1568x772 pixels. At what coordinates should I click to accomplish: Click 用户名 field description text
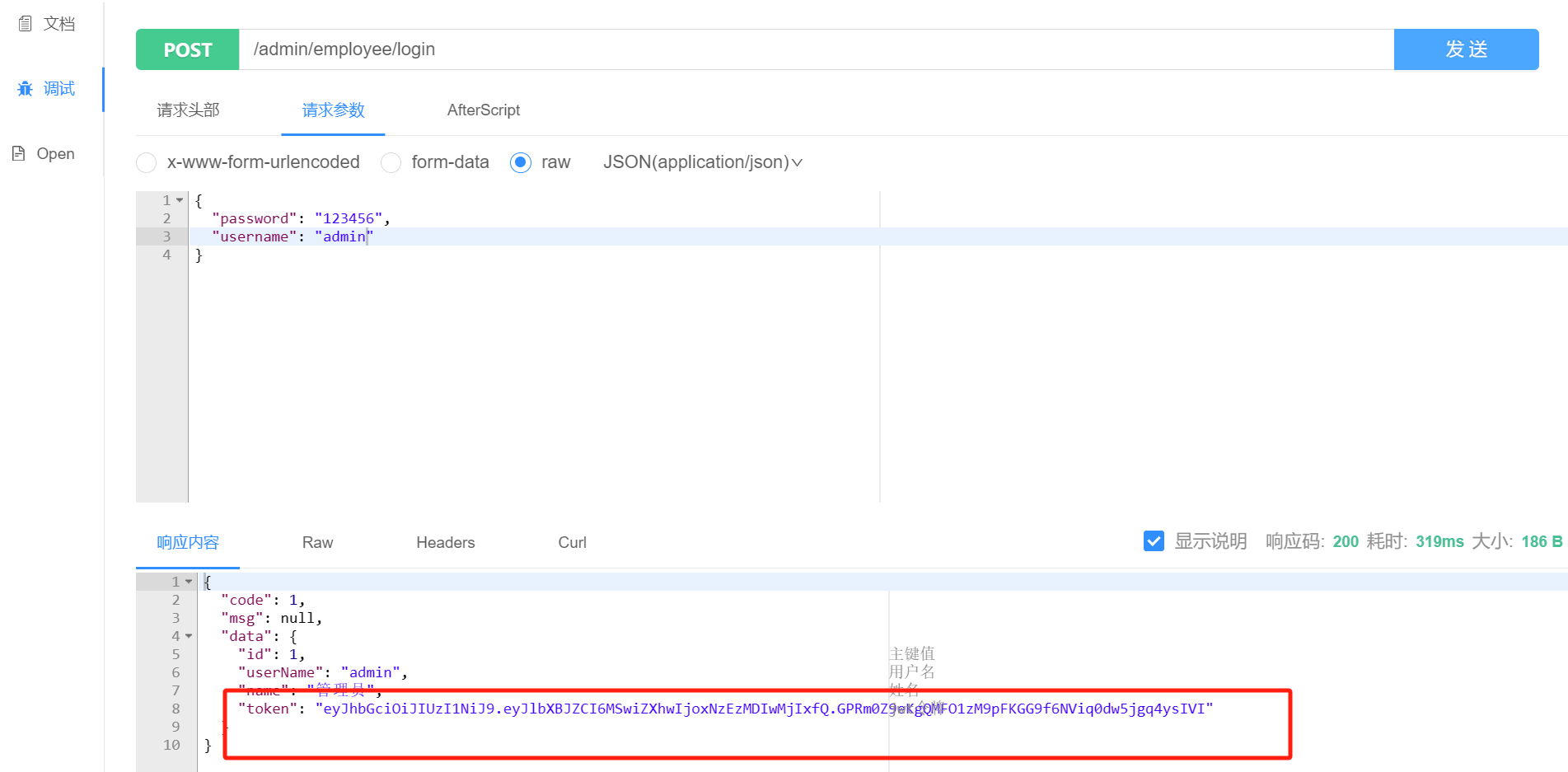tap(912, 671)
